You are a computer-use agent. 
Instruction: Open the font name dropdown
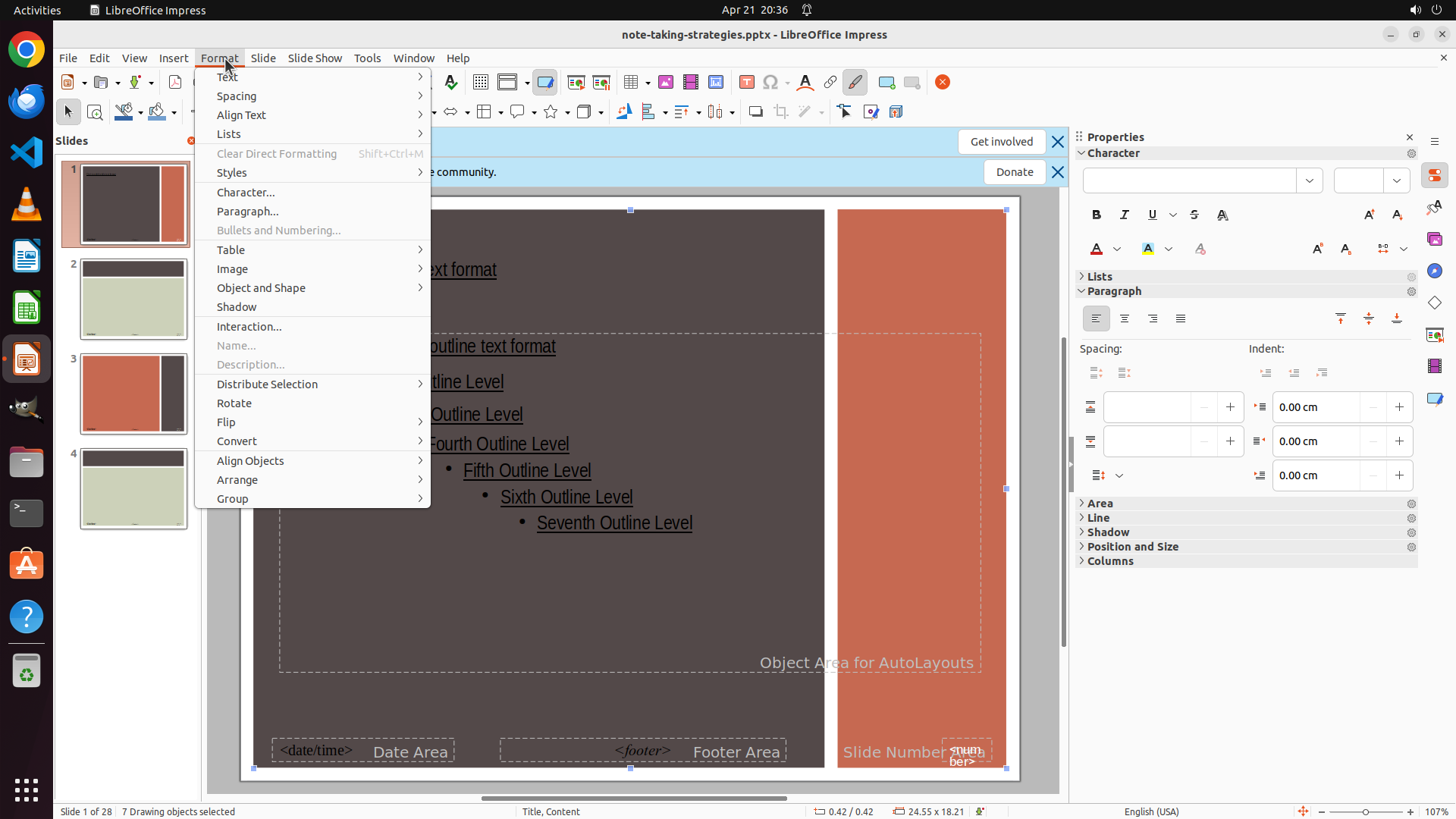point(1309,181)
